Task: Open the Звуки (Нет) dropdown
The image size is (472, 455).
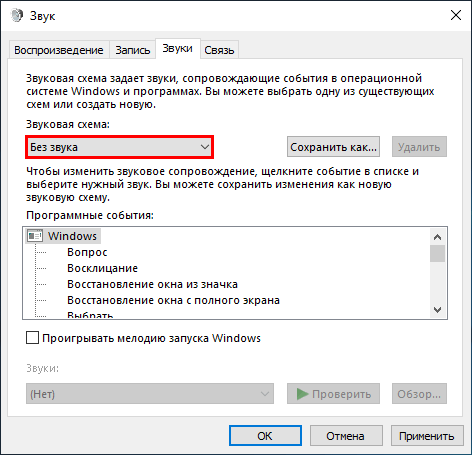Action: coord(150,394)
